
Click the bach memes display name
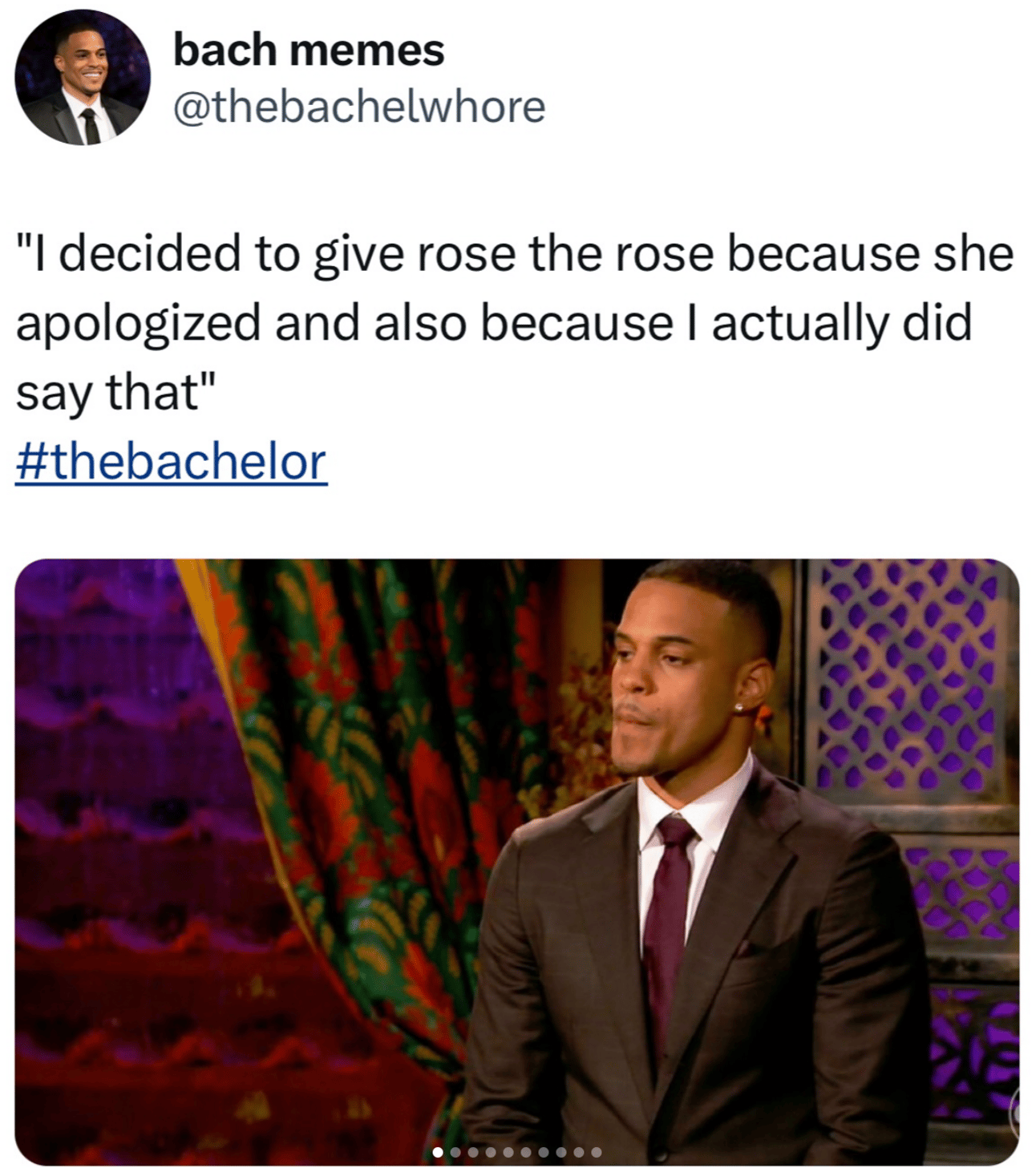(x=309, y=50)
